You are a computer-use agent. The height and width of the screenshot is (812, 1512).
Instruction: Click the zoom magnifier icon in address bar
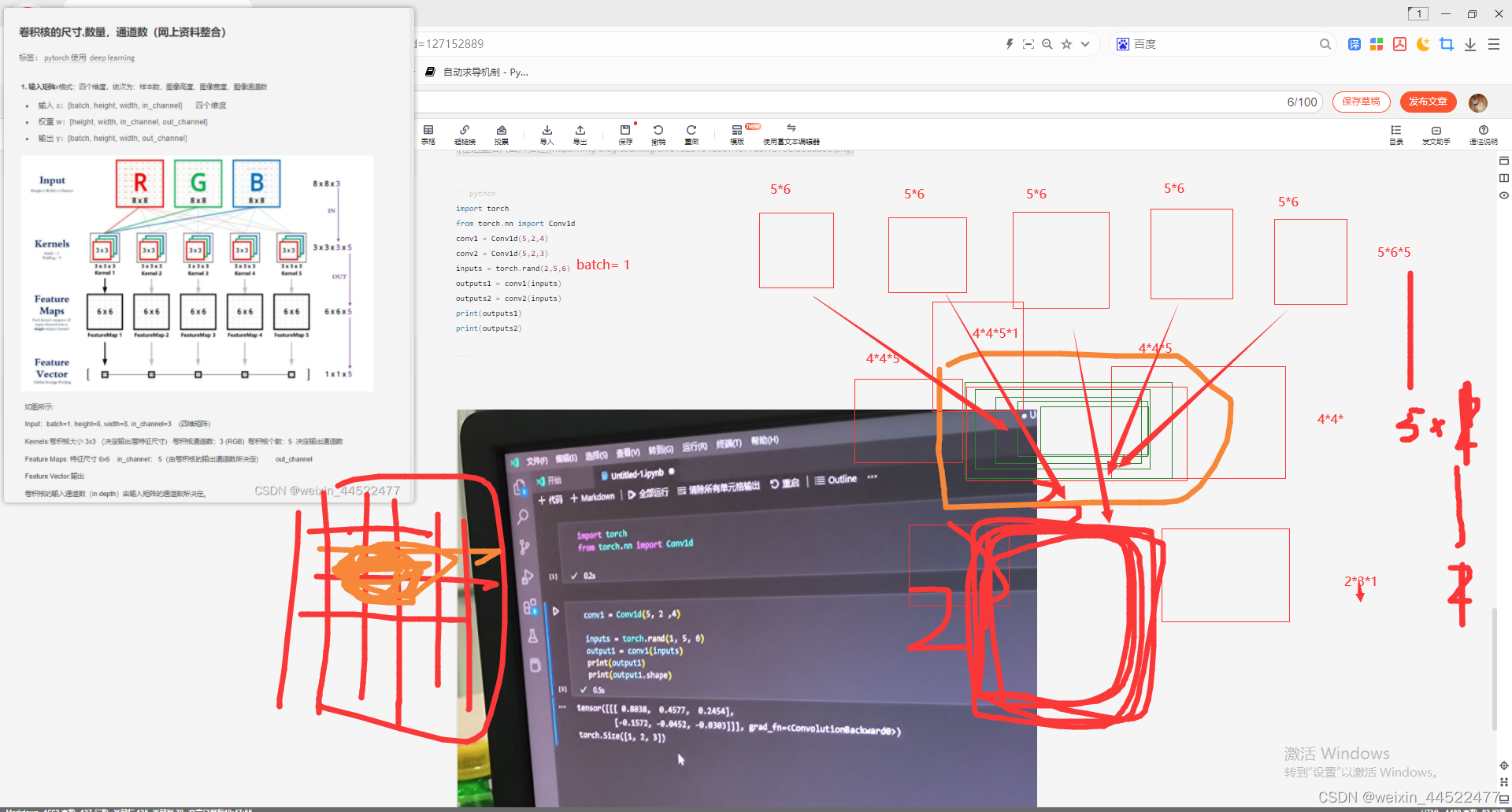coord(1047,44)
